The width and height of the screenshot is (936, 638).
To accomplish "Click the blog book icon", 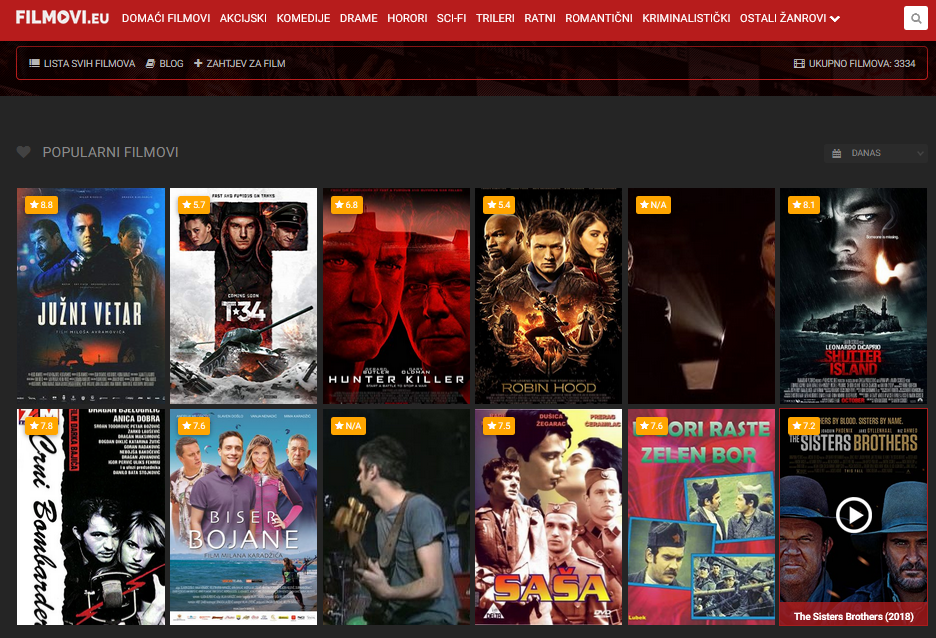I will pyautogui.click(x=150, y=63).
